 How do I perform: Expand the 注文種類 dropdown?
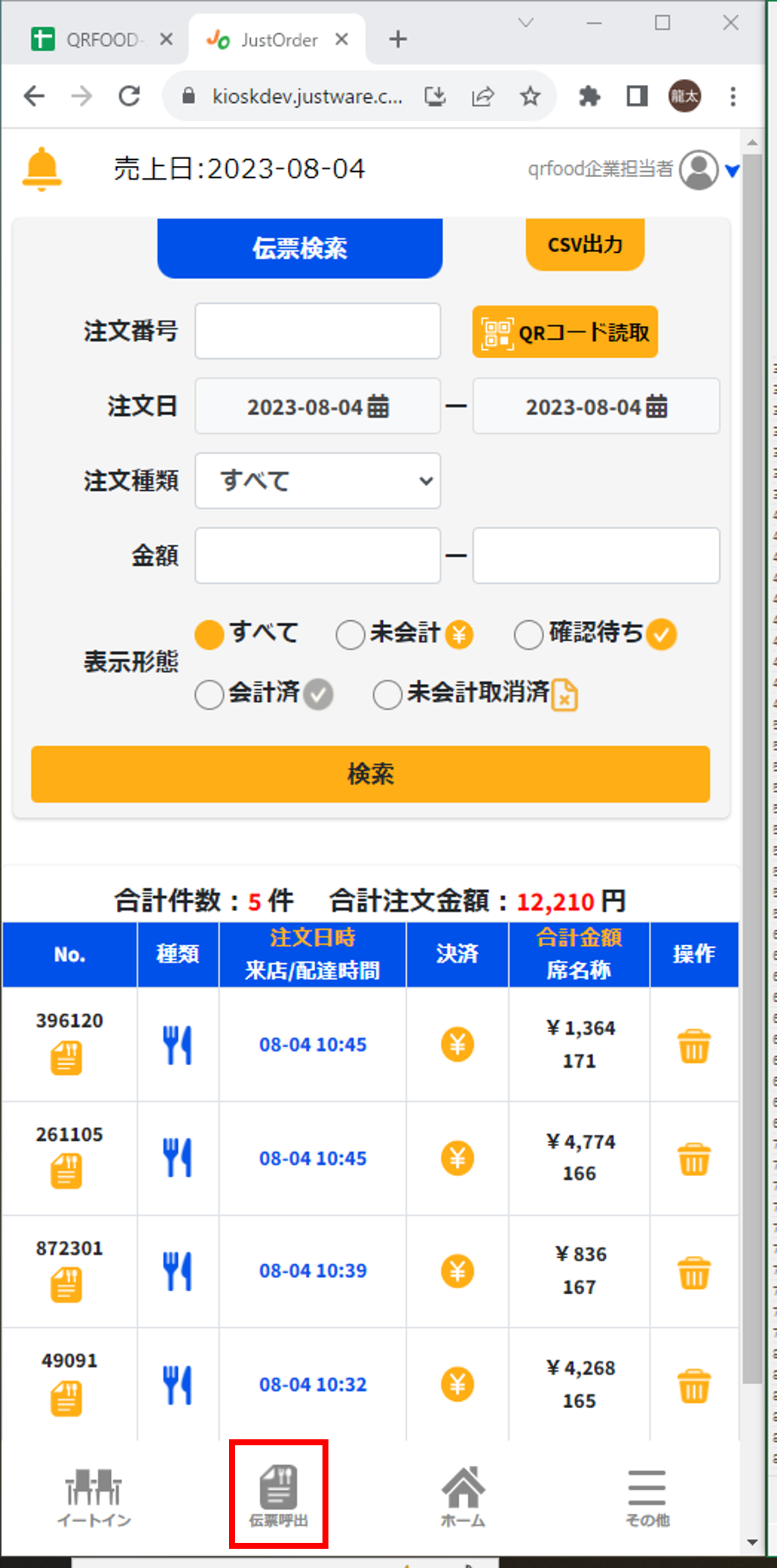point(318,481)
